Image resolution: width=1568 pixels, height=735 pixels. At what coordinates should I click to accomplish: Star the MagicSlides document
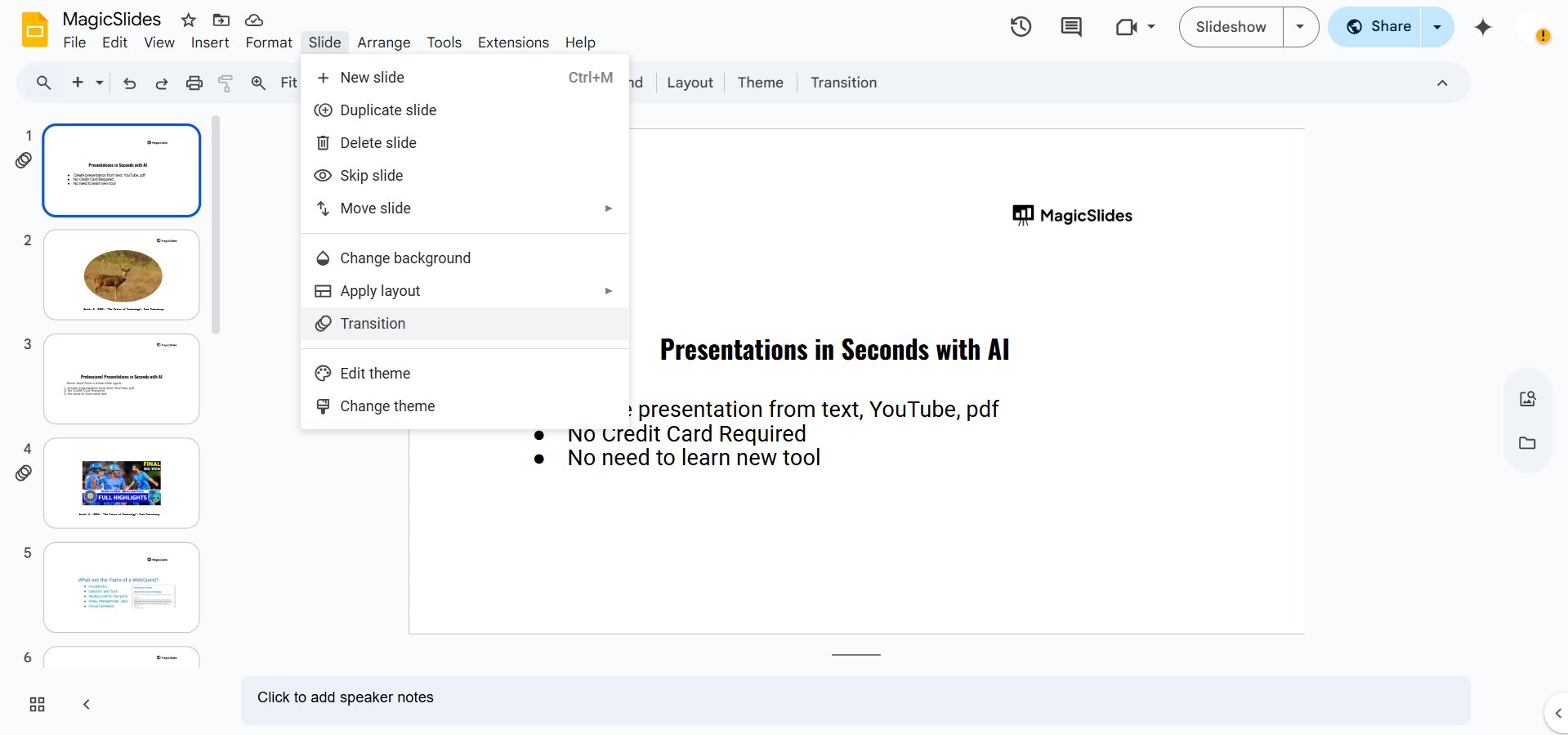pyautogui.click(x=189, y=20)
